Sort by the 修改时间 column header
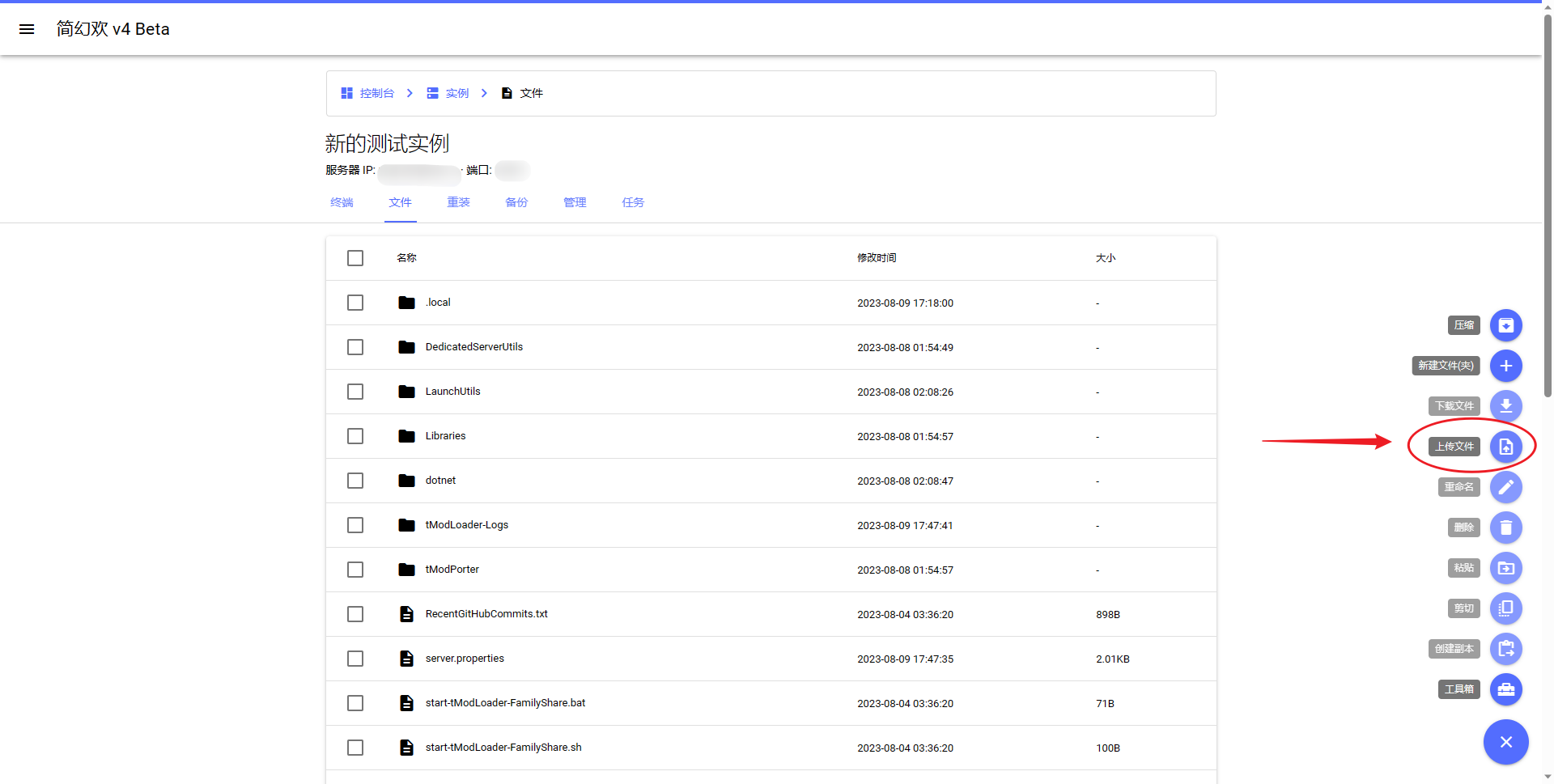Screen dimensions: 1554x784 click(877, 258)
